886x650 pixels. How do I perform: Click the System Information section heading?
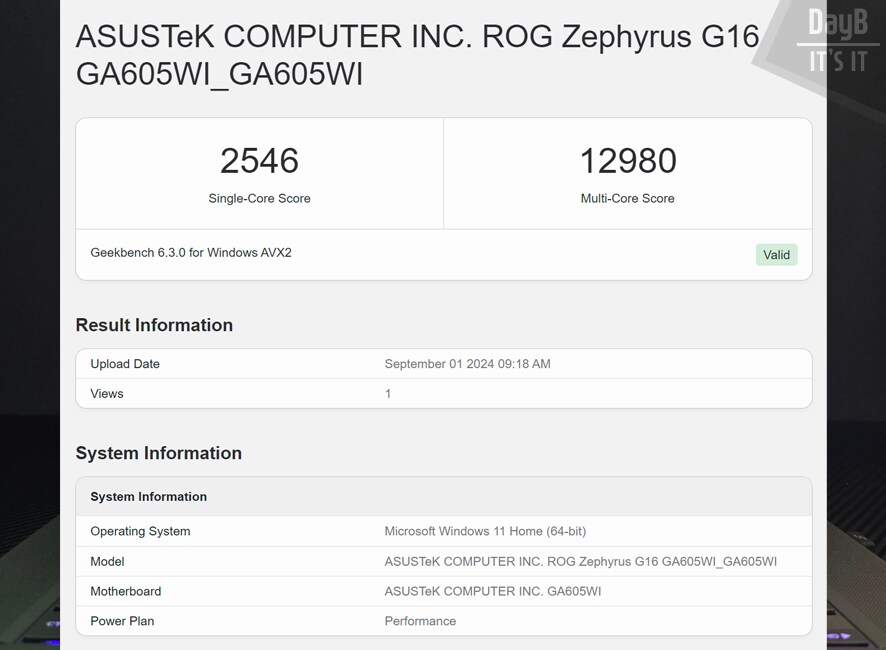coord(159,453)
